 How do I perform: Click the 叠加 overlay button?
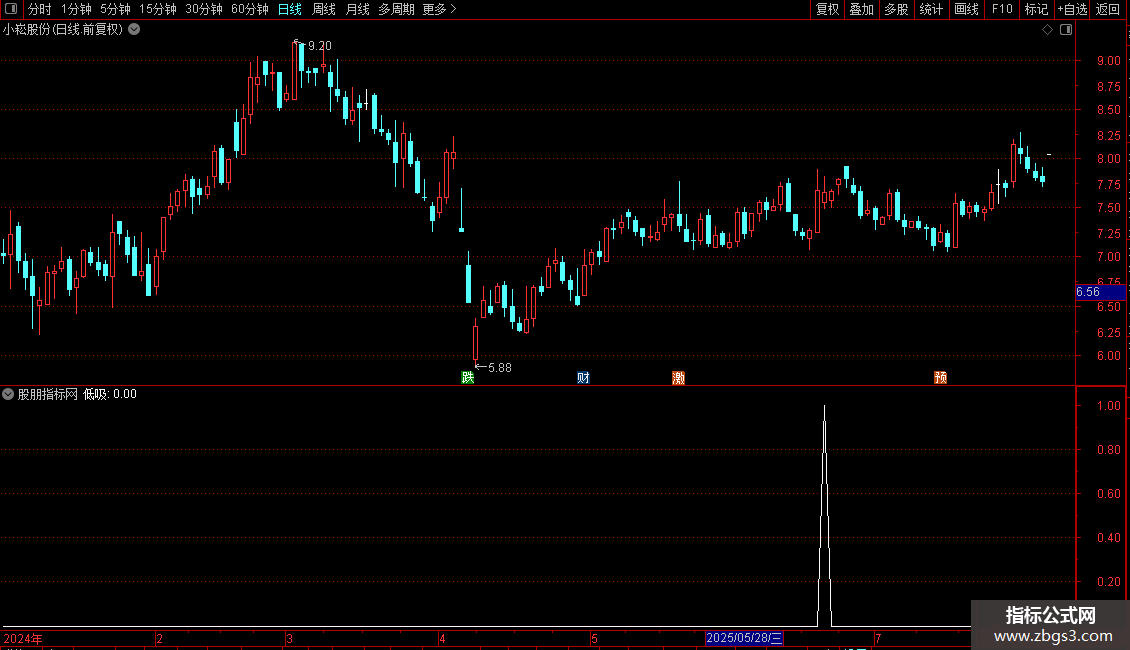pos(861,9)
